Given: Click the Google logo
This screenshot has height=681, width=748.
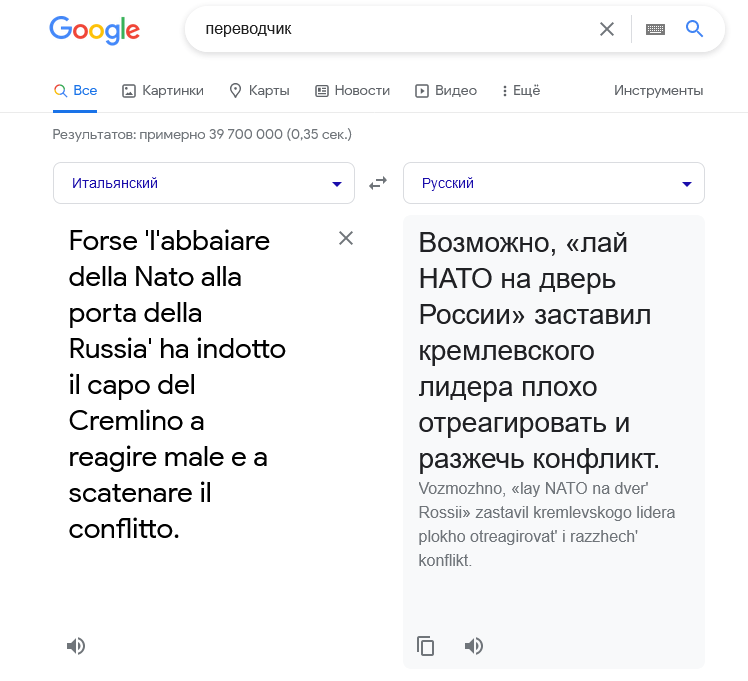Looking at the screenshot, I should point(94,30).
